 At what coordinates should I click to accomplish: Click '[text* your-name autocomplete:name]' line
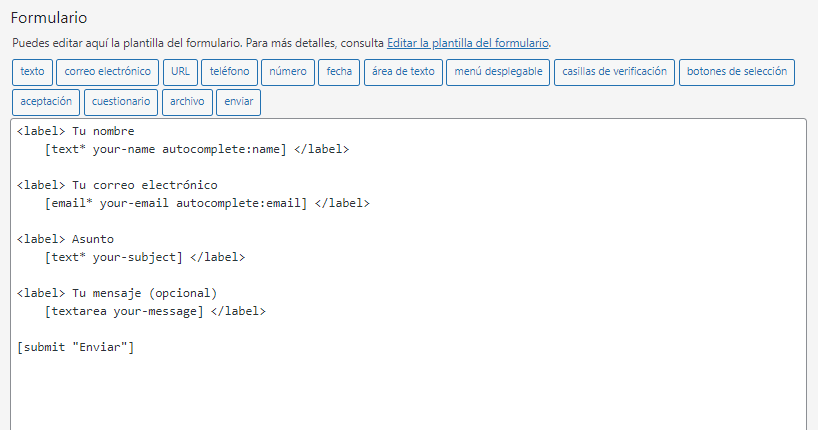coord(197,149)
